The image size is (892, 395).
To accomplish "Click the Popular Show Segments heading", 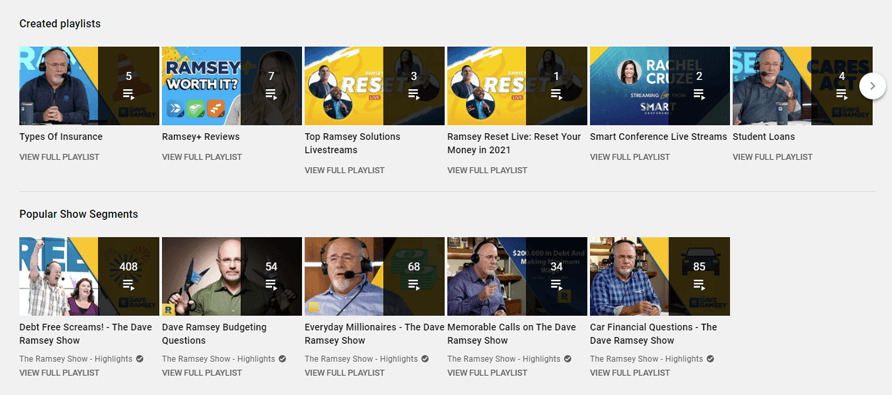I will tap(79, 215).
